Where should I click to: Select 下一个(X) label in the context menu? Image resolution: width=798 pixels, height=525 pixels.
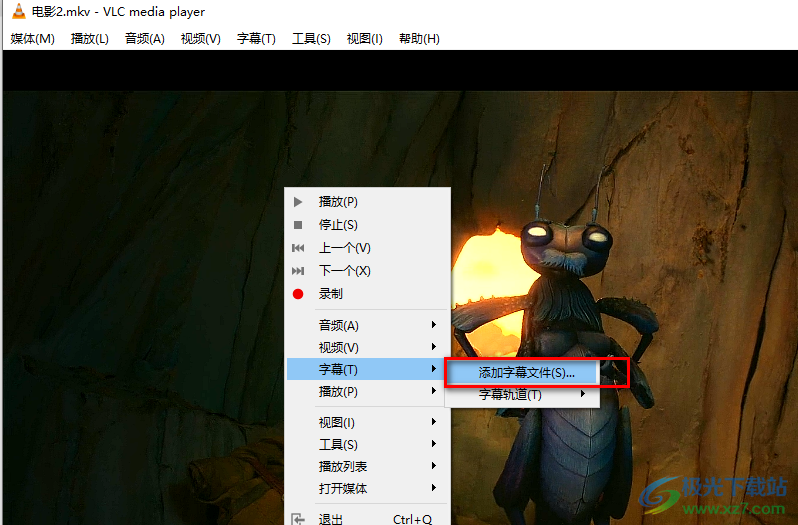(x=345, y=271)
